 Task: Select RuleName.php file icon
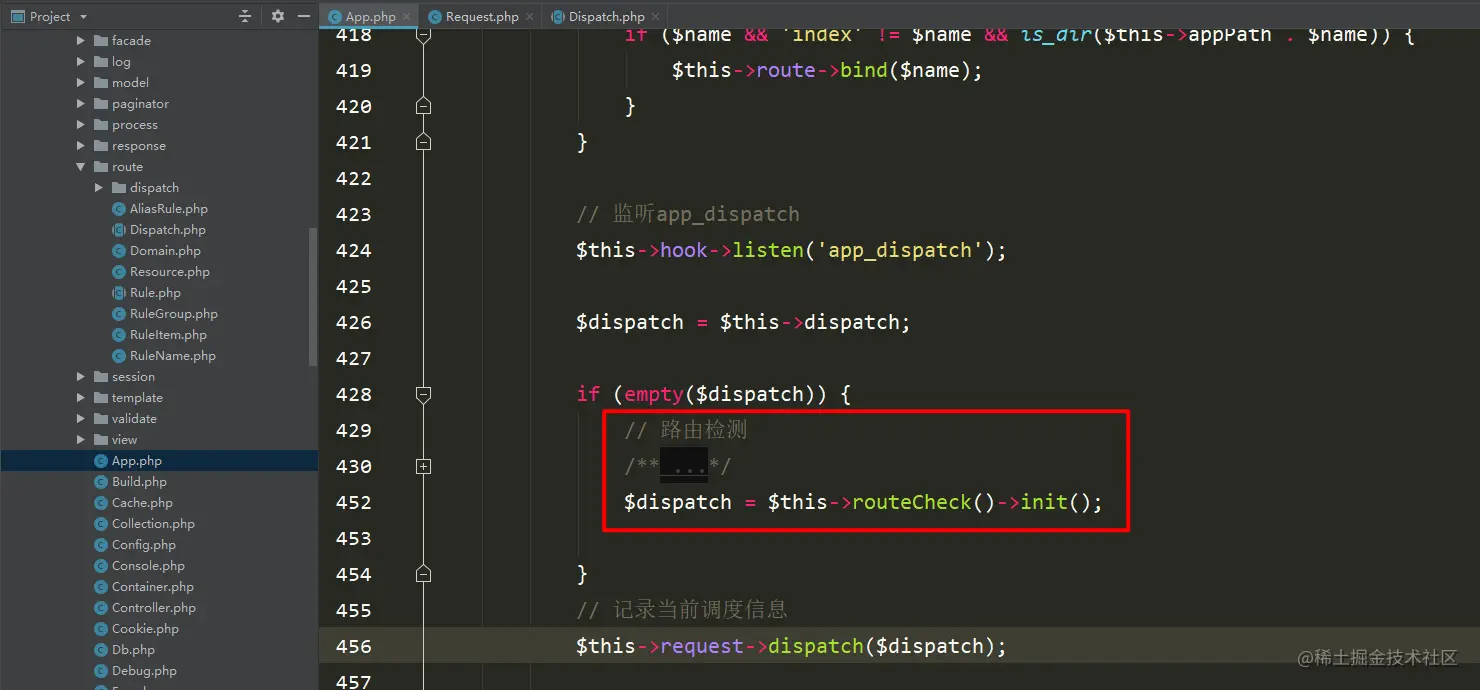click(x=119, y=356)
